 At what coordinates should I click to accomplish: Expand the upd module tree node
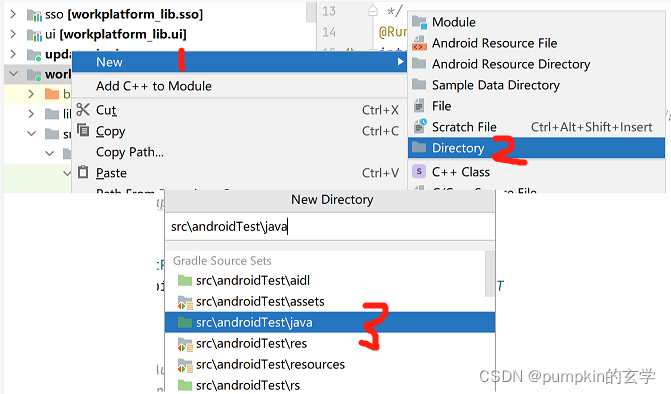click(13, 54)
